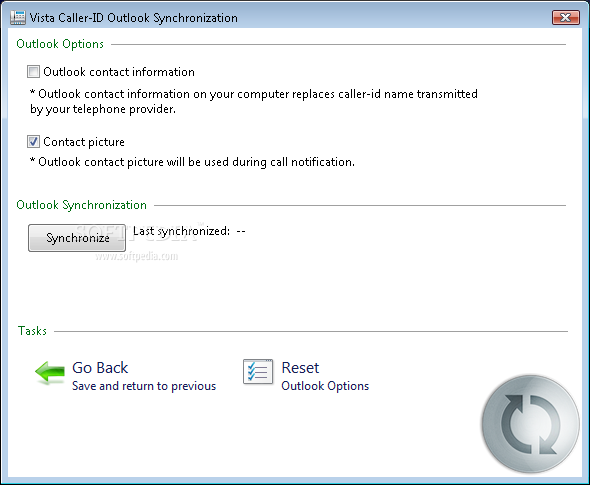The height and width of the screenshot is (485, 590).
Task: Click the 'Outlook Options' text under Reset
Action: click(x=325, y=386)
